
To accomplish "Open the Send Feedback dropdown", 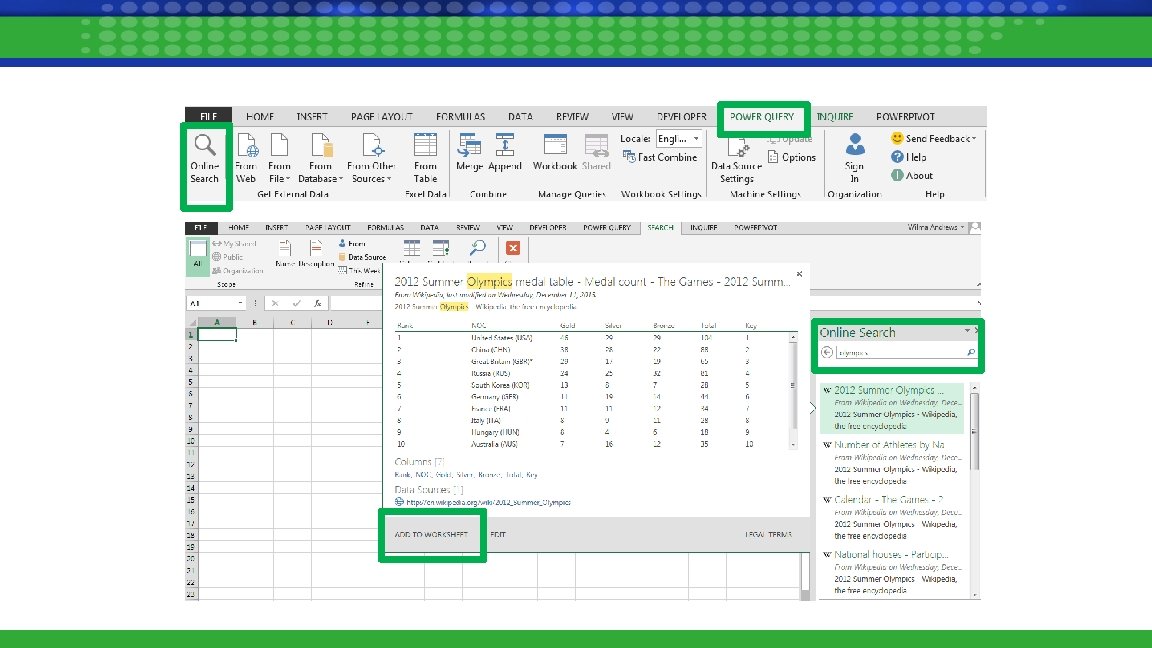I will [x=934, y=138].
